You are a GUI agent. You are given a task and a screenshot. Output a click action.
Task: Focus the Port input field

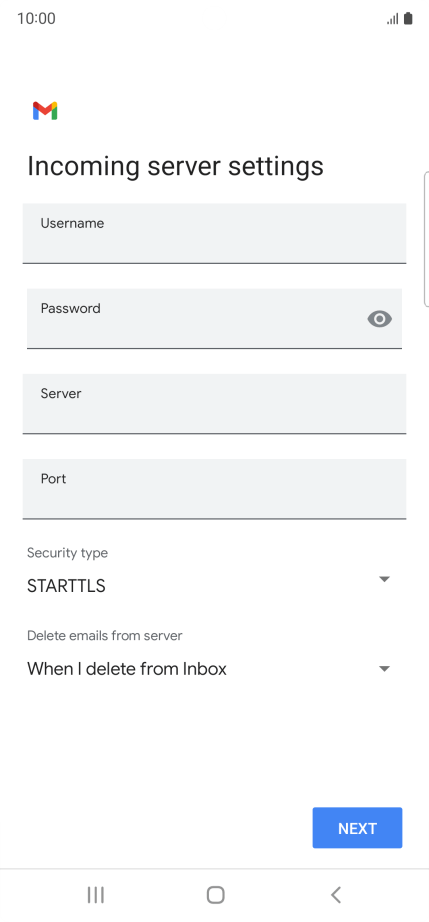214,489
